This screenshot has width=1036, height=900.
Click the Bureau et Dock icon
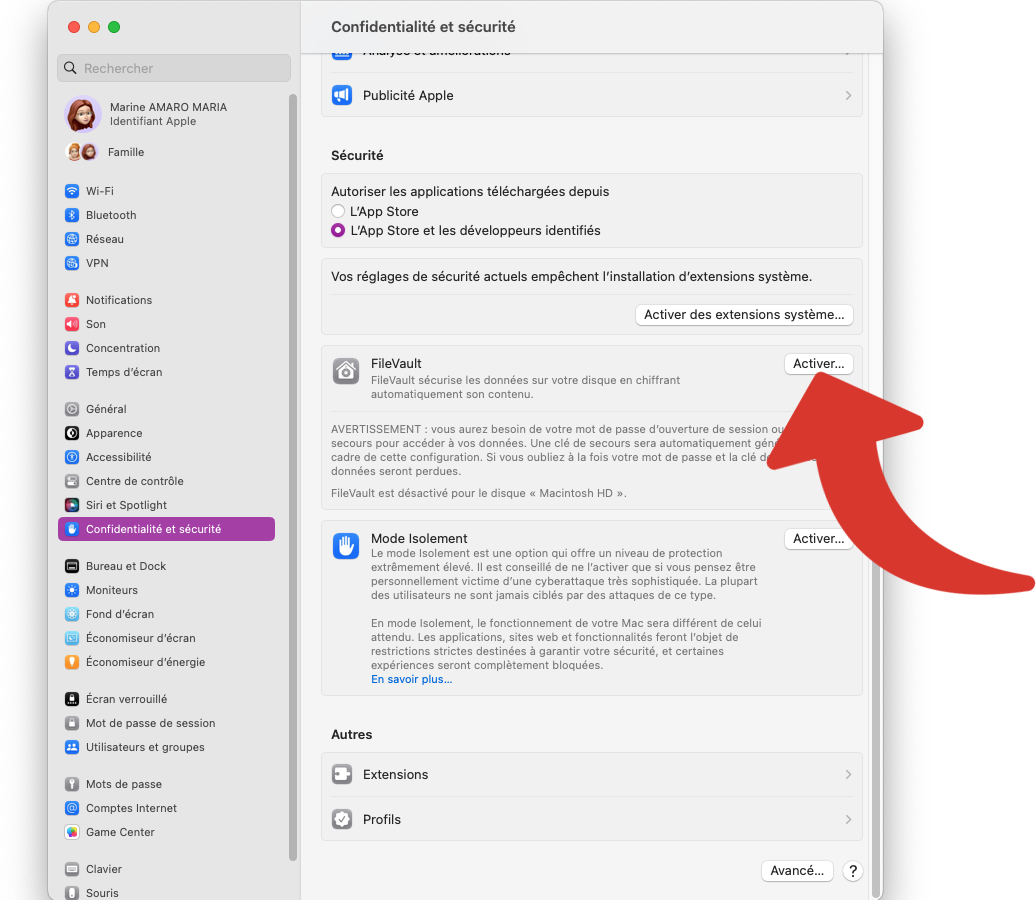[72, 566]
